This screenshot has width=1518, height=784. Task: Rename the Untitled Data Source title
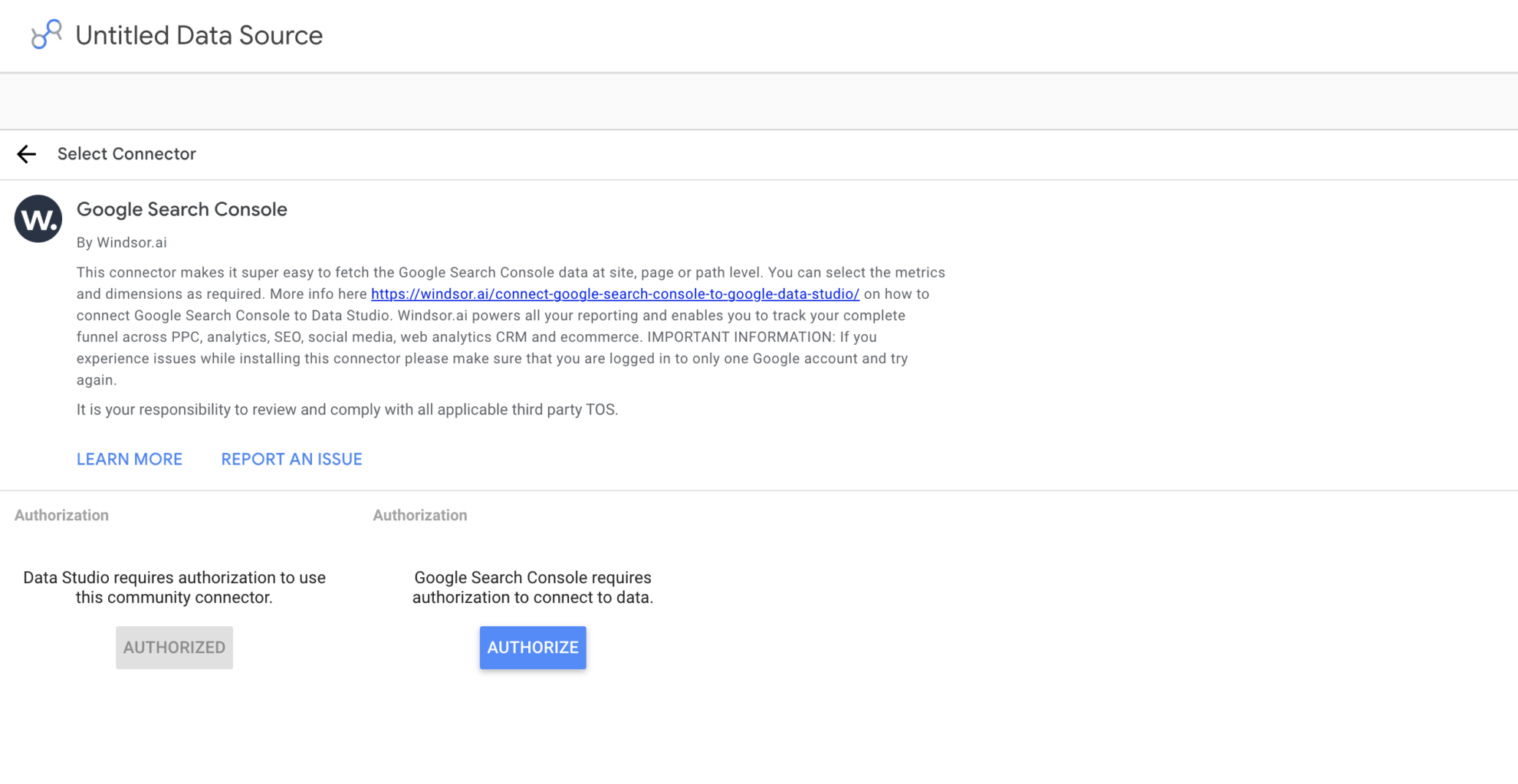point(199,35)
